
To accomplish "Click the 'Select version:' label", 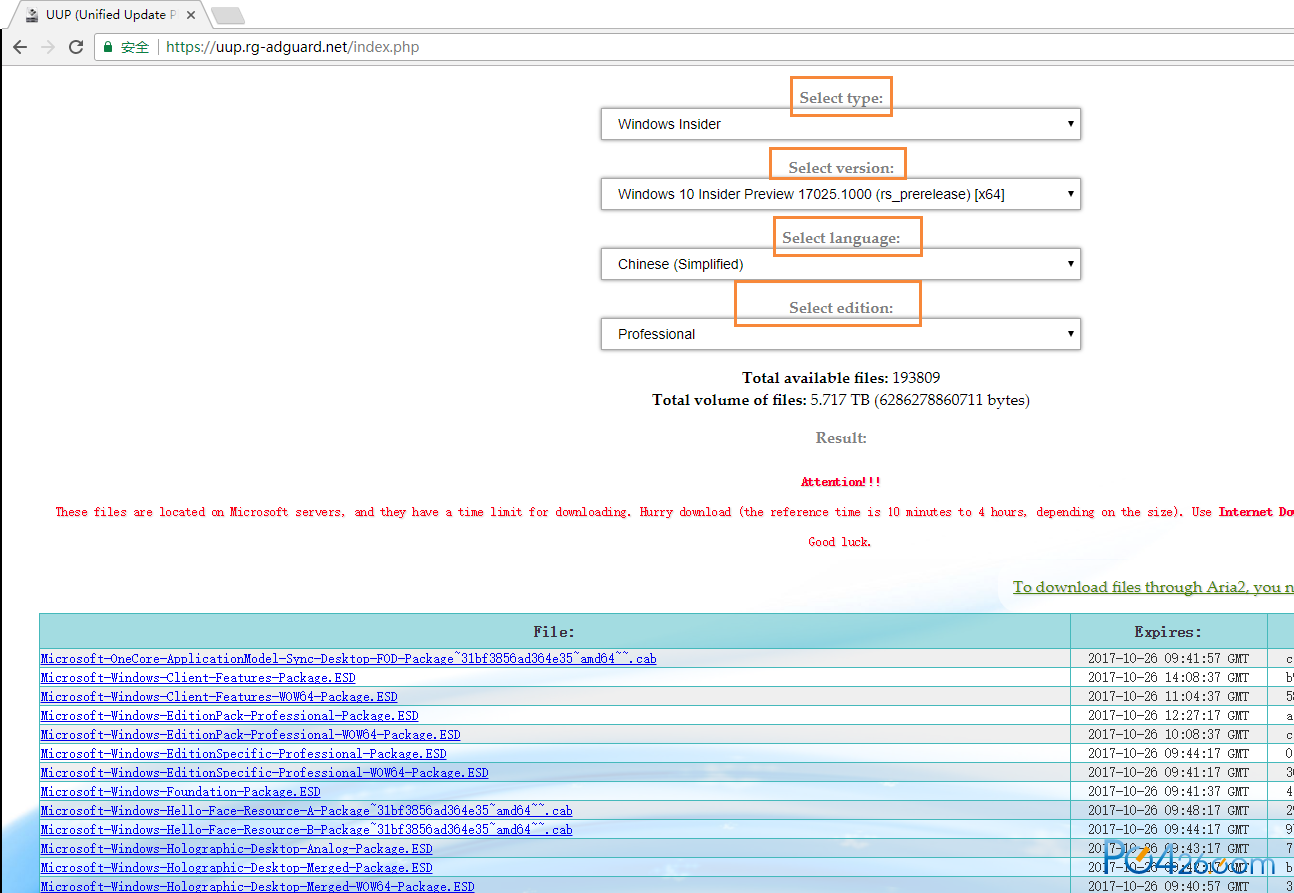I will (841, 168).
